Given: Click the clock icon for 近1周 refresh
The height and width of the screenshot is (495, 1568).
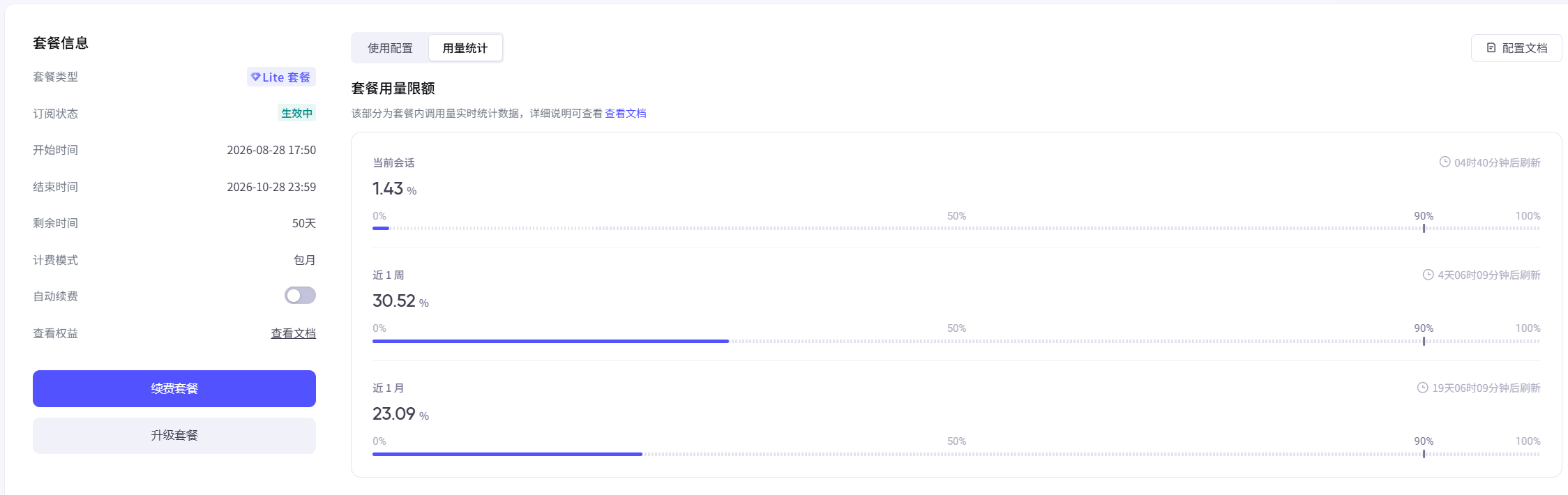Looking at the screenshot, I should [1428, 275].
